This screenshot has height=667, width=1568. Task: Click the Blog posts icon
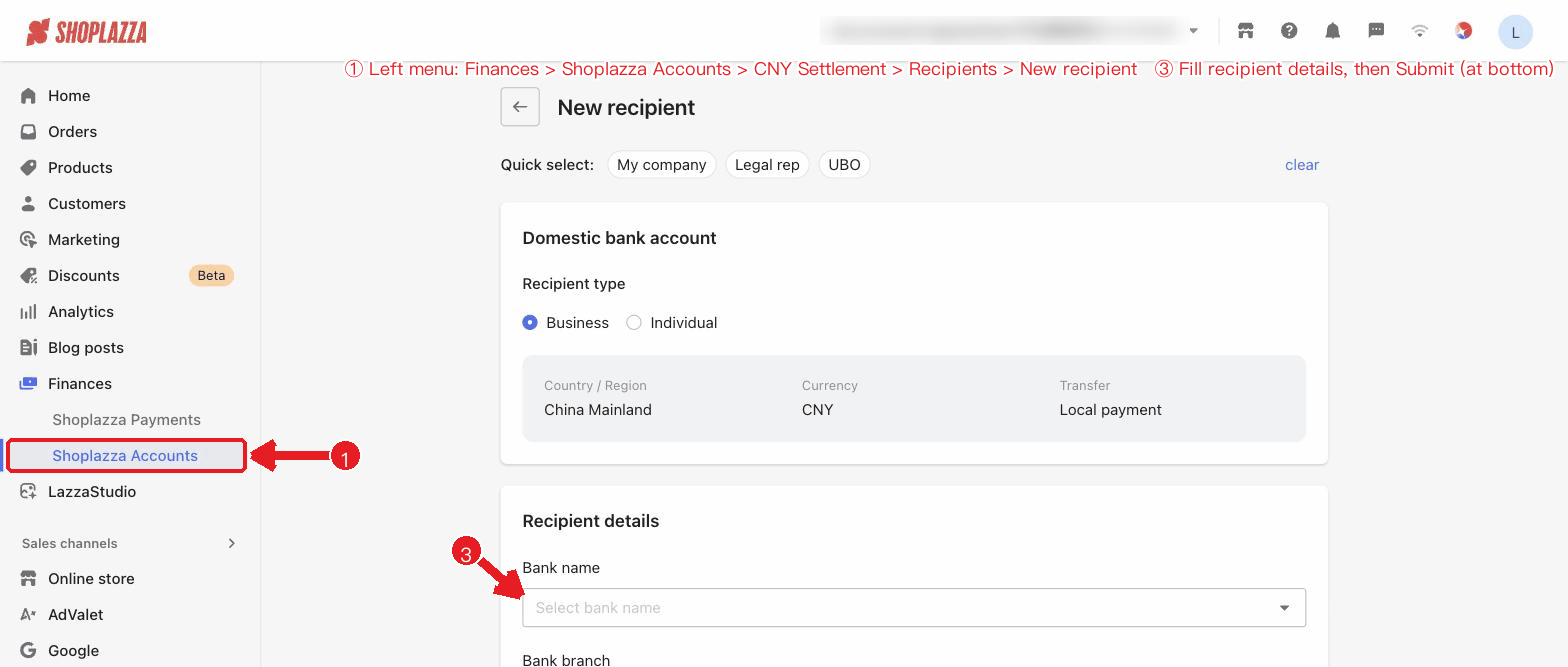pyautogui.click(x=28, y=348)
